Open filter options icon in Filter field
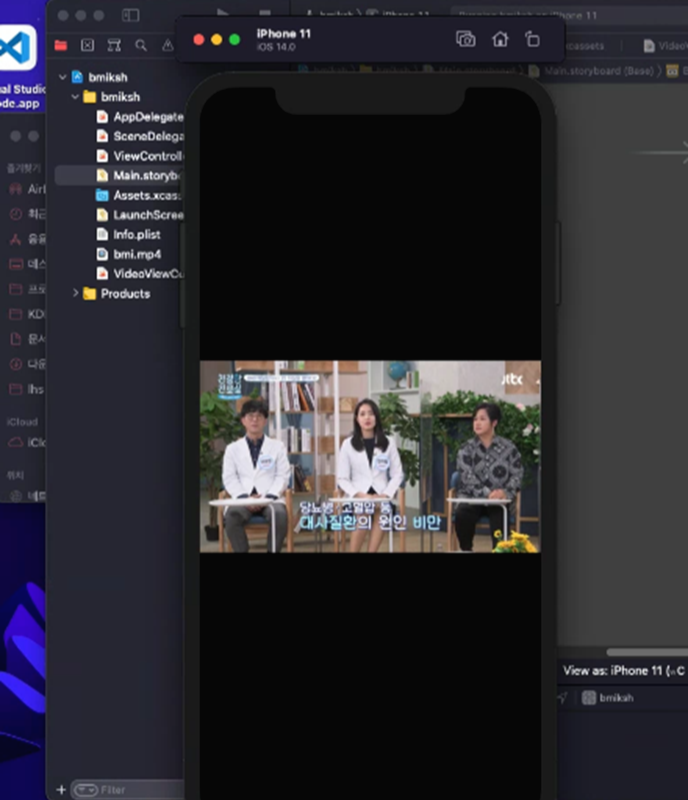This screenshot has height=800, width=688. [86, 790]
